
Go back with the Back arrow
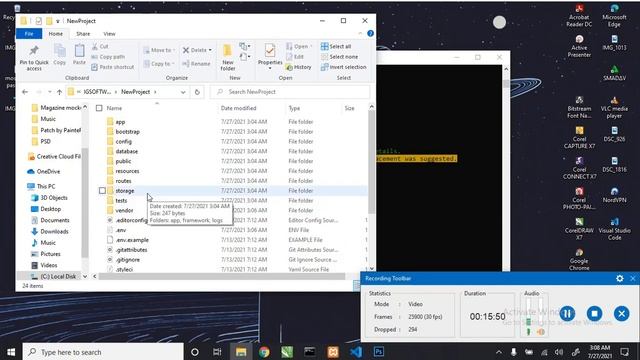[25, 92]
